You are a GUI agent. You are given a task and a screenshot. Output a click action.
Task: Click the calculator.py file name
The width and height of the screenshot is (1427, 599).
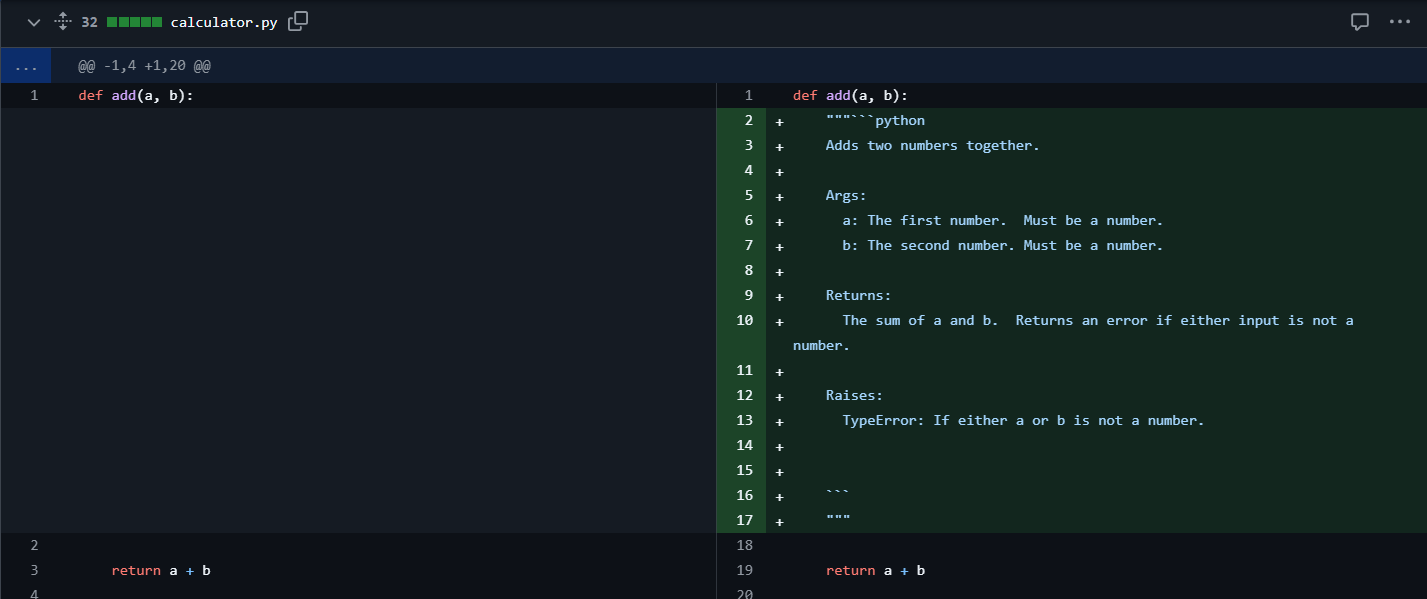pyautogui.click(x=224, y=22)
